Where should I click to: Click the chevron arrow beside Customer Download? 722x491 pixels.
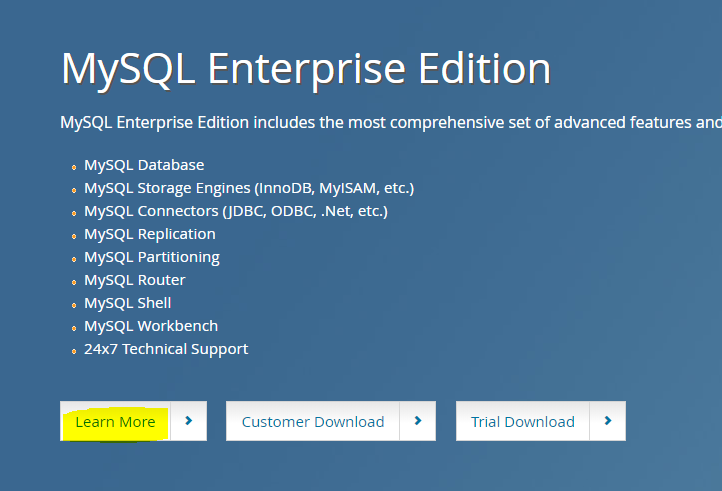(x=418, y=421)
